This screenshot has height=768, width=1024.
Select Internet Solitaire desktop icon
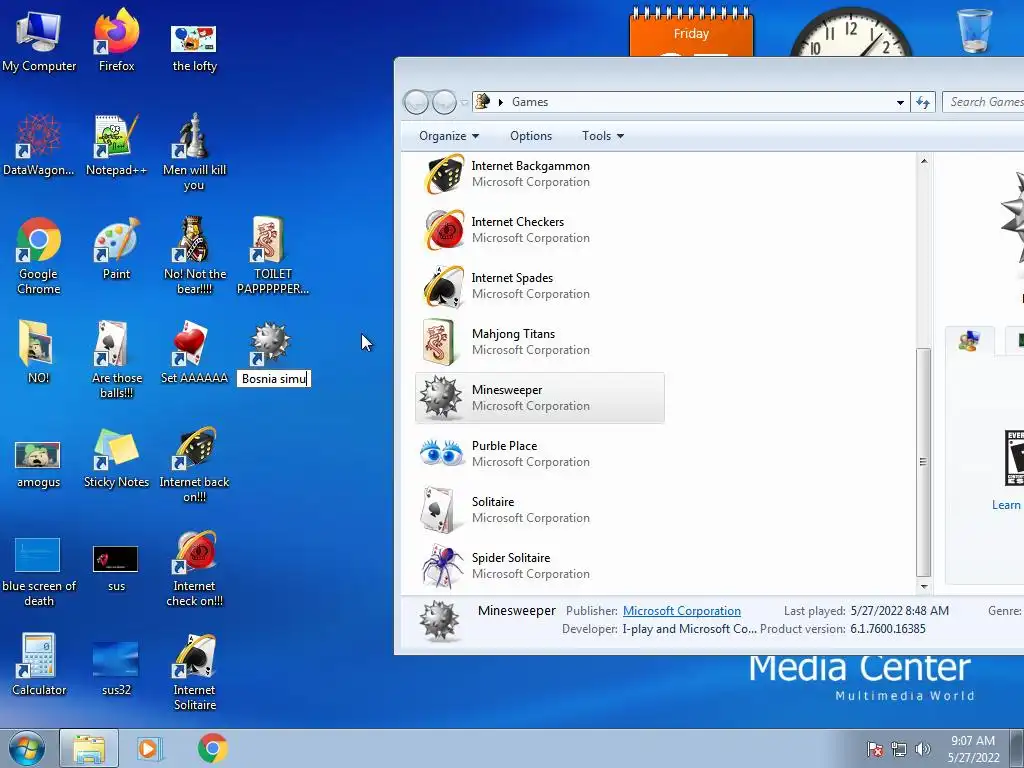(x=194, y=671)
